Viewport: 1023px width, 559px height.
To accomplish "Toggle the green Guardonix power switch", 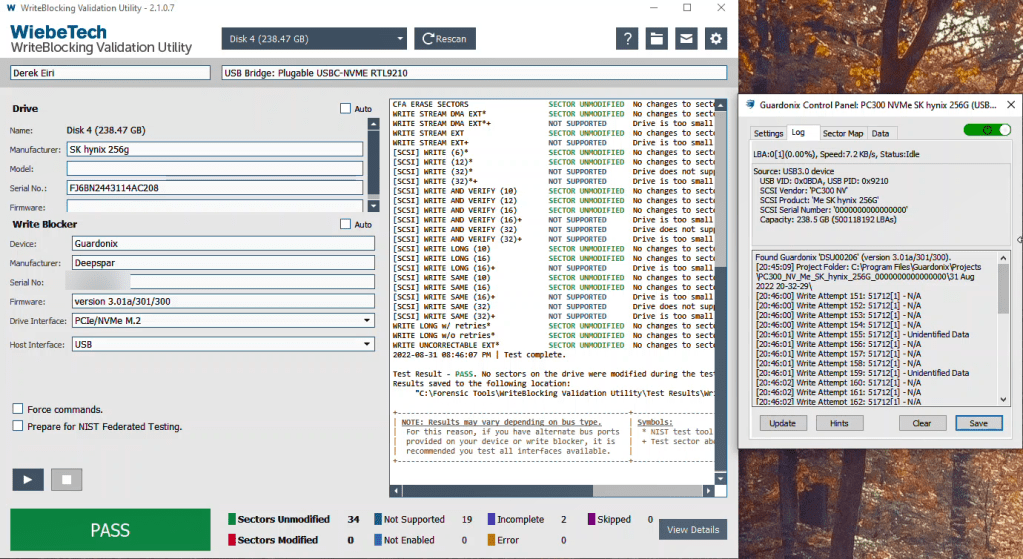I will tap(987, 130).
